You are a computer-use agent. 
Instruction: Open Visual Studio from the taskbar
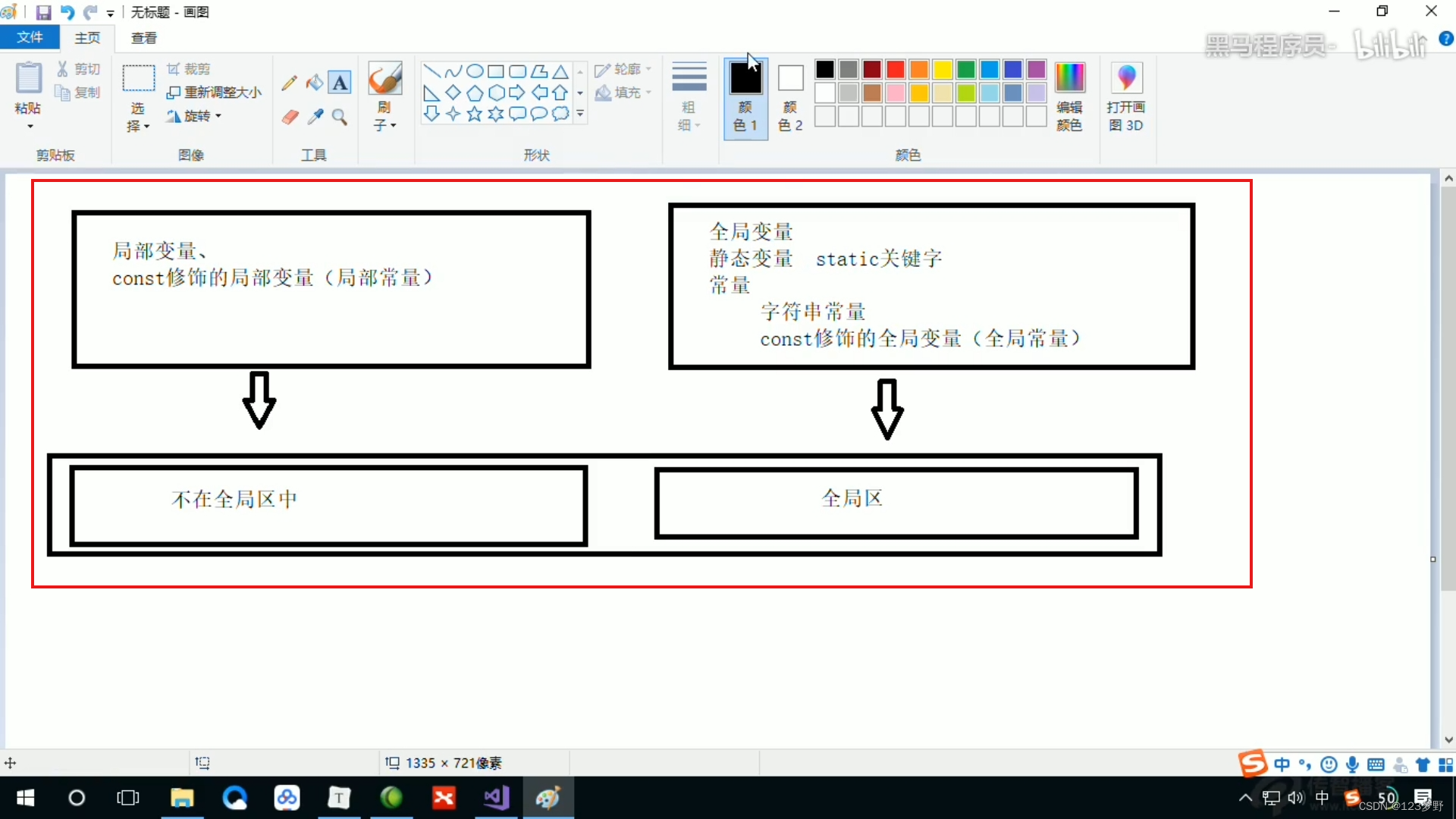click(496, 798)
